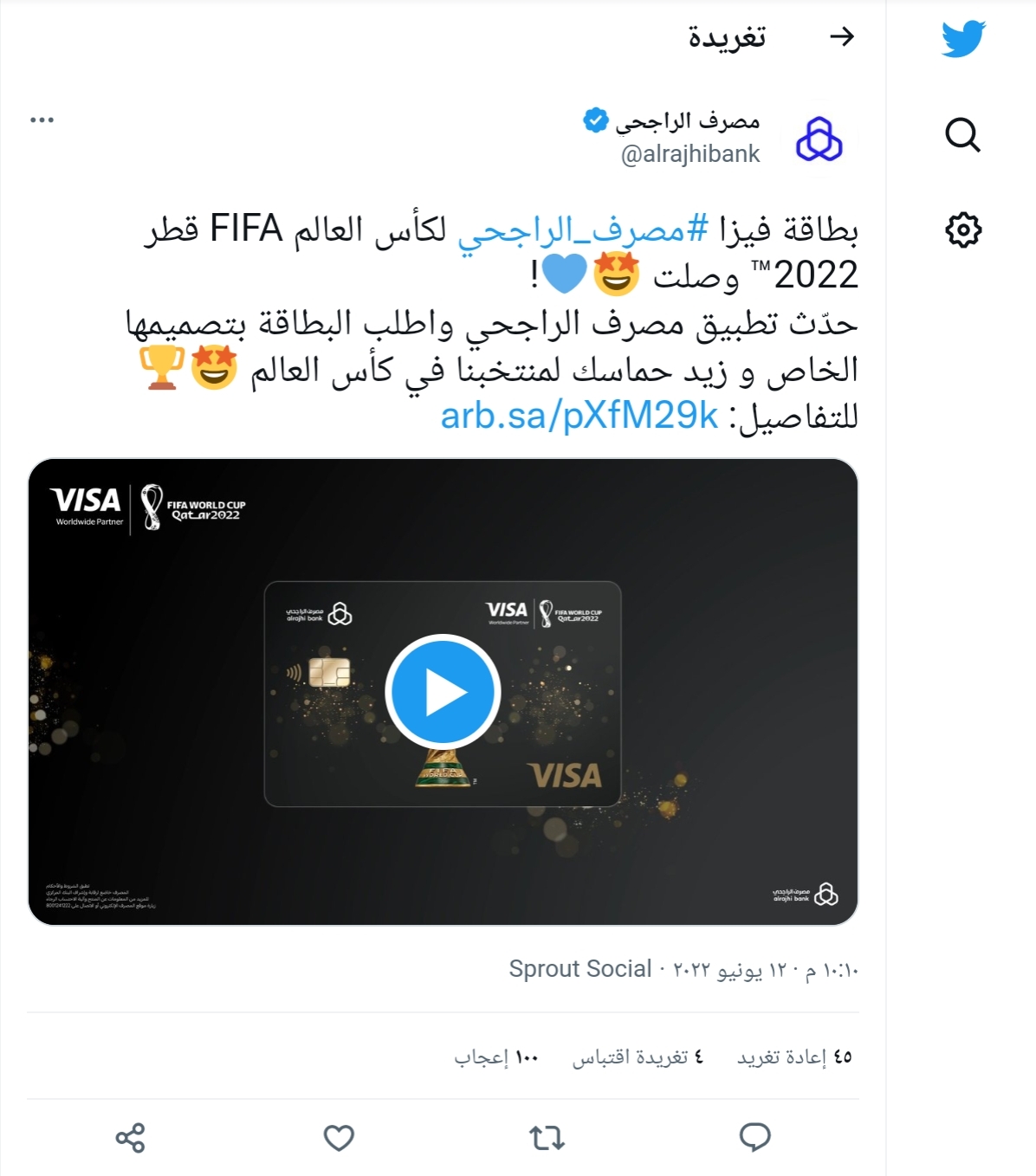Open the settings gear icon
The height and width of the screenshot is (1176, 1036).
point(963,230)
